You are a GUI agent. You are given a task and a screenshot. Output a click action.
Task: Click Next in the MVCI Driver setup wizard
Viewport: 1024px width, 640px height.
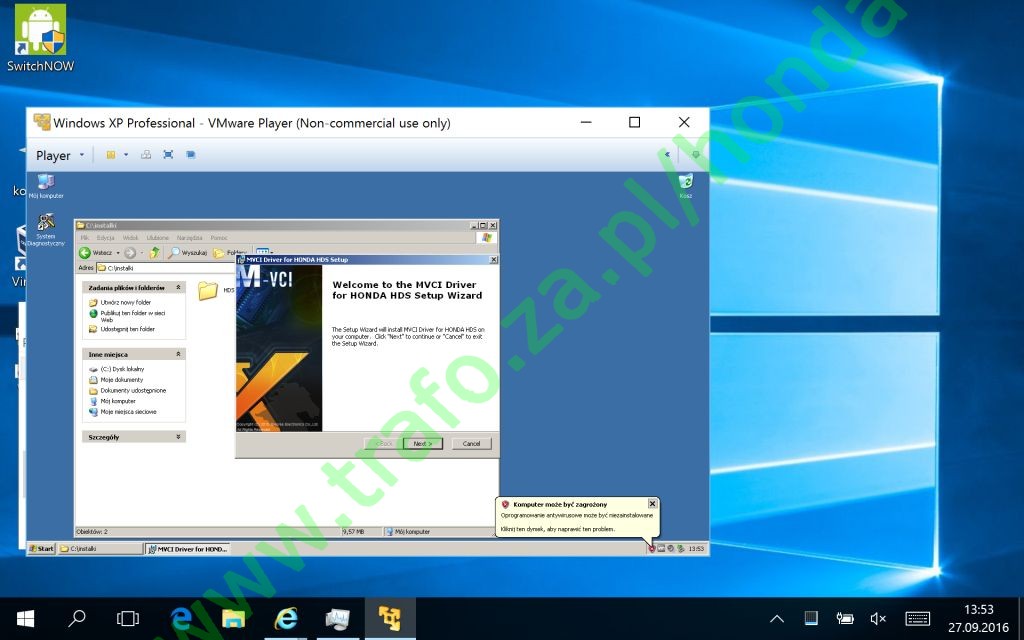coord(423,443)
